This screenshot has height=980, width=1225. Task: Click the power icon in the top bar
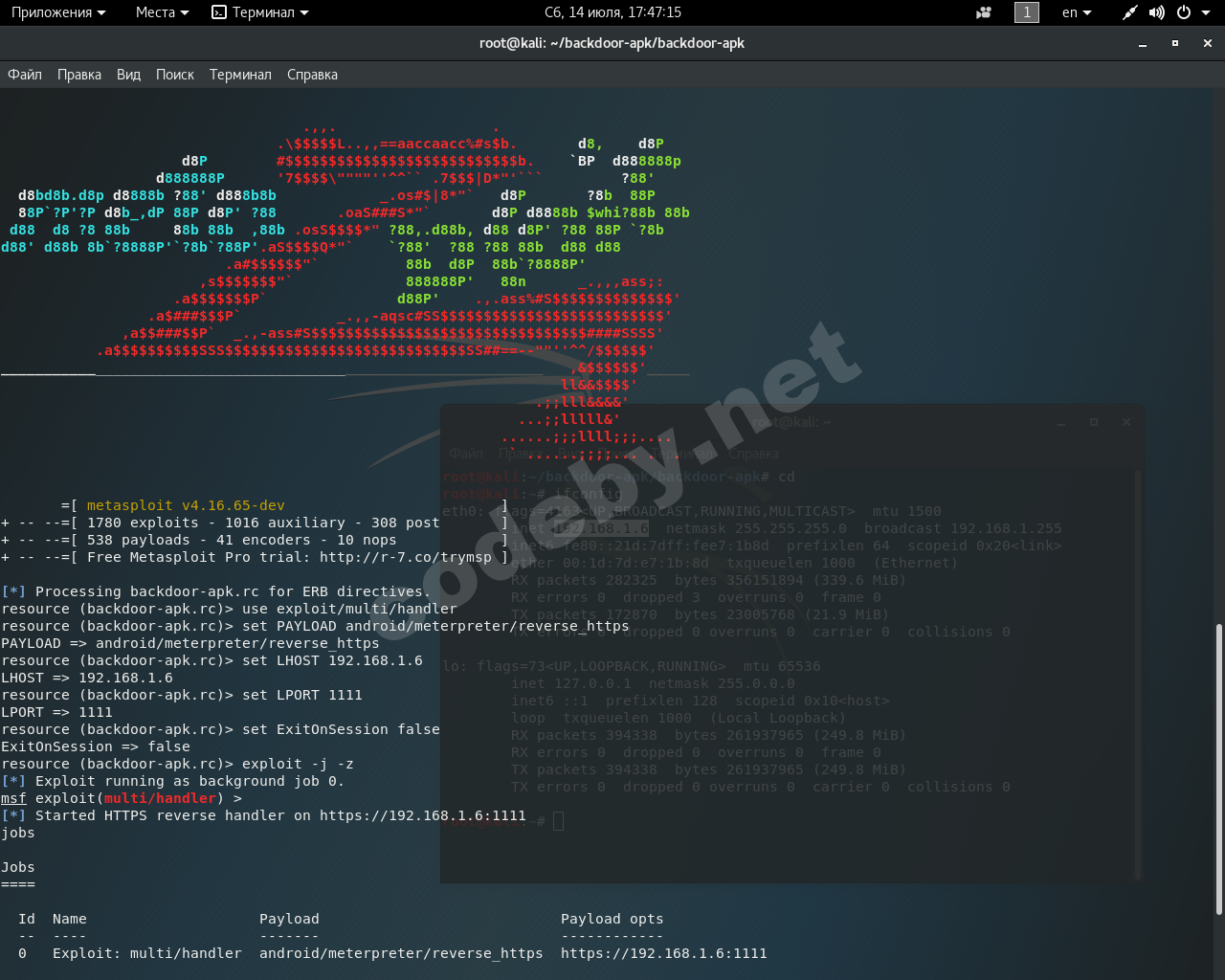(1184, 12)
